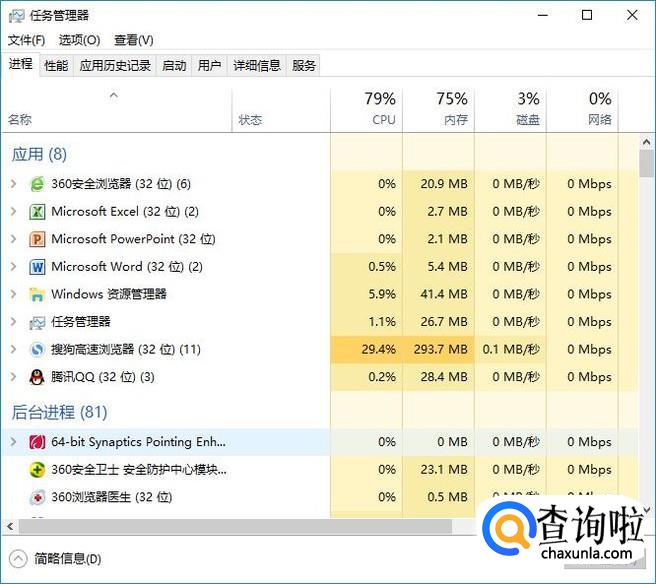This screenshot has height=584, width=656.
Task: Maximize the Task Manager window
Action: [587, 15]
